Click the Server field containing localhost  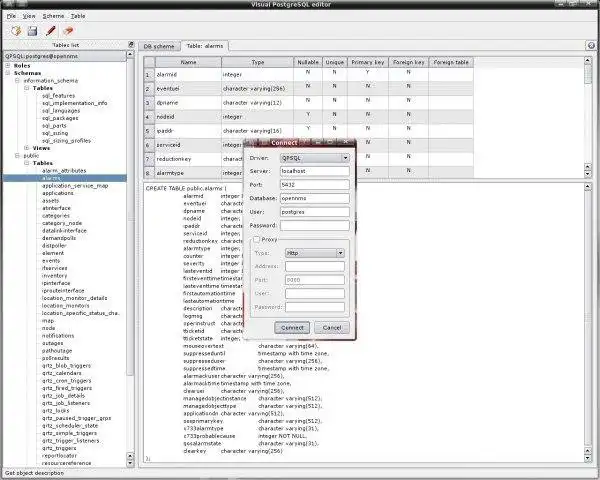click(x=315, y=171)
